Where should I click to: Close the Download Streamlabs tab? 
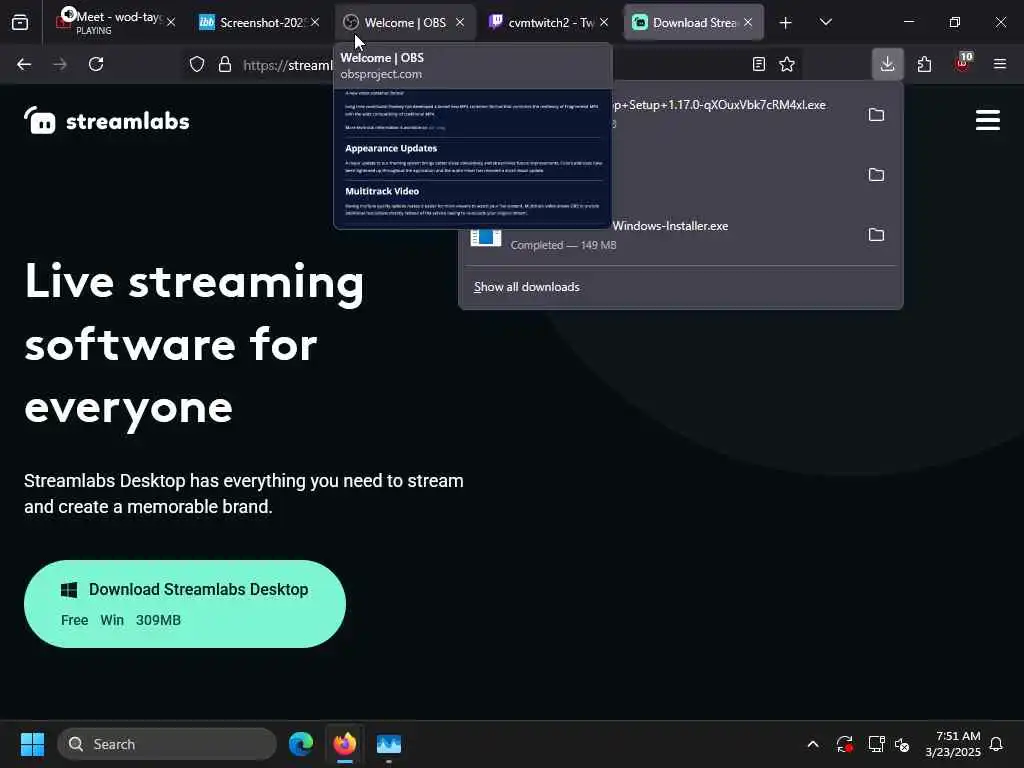[748, 23]
